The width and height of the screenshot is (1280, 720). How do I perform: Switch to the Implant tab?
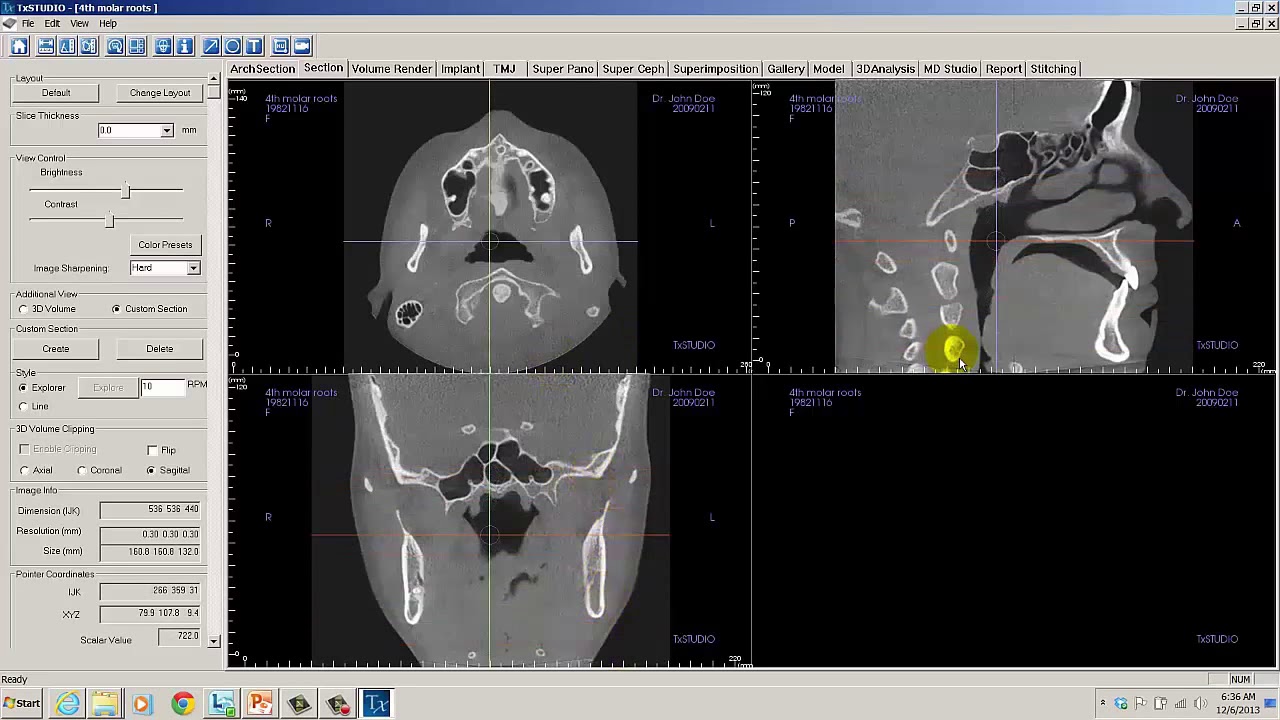point(460,69)
